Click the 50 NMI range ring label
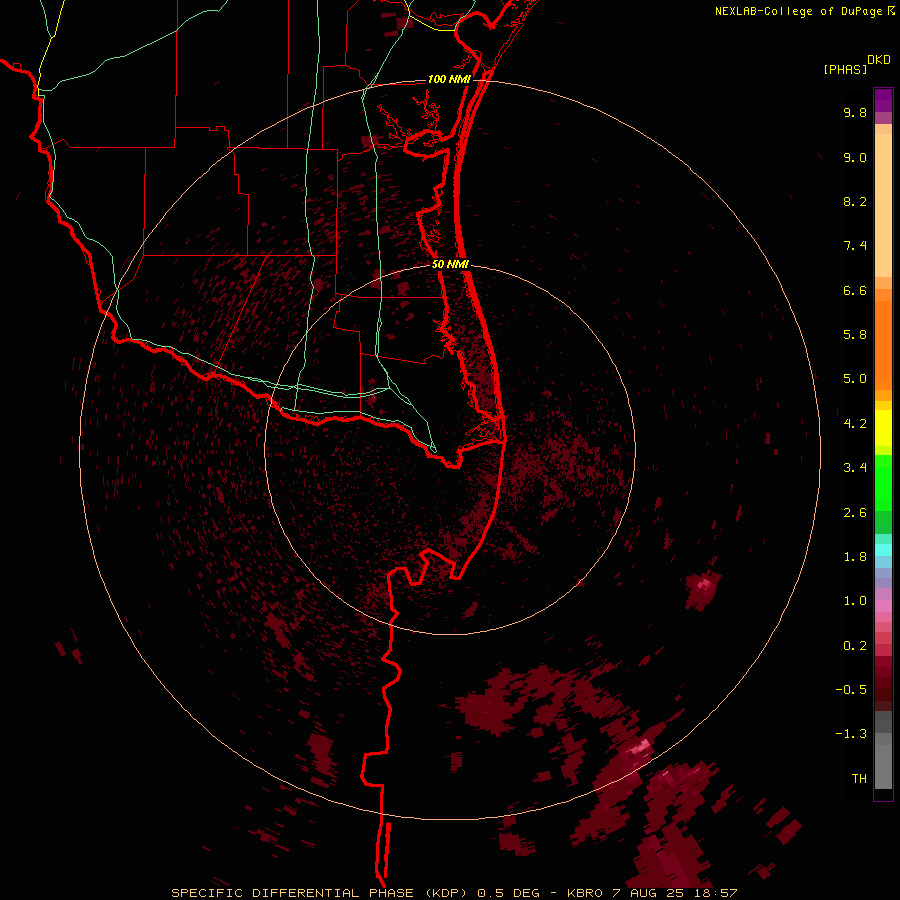This screenshot has height=900, width=900. 450,265
